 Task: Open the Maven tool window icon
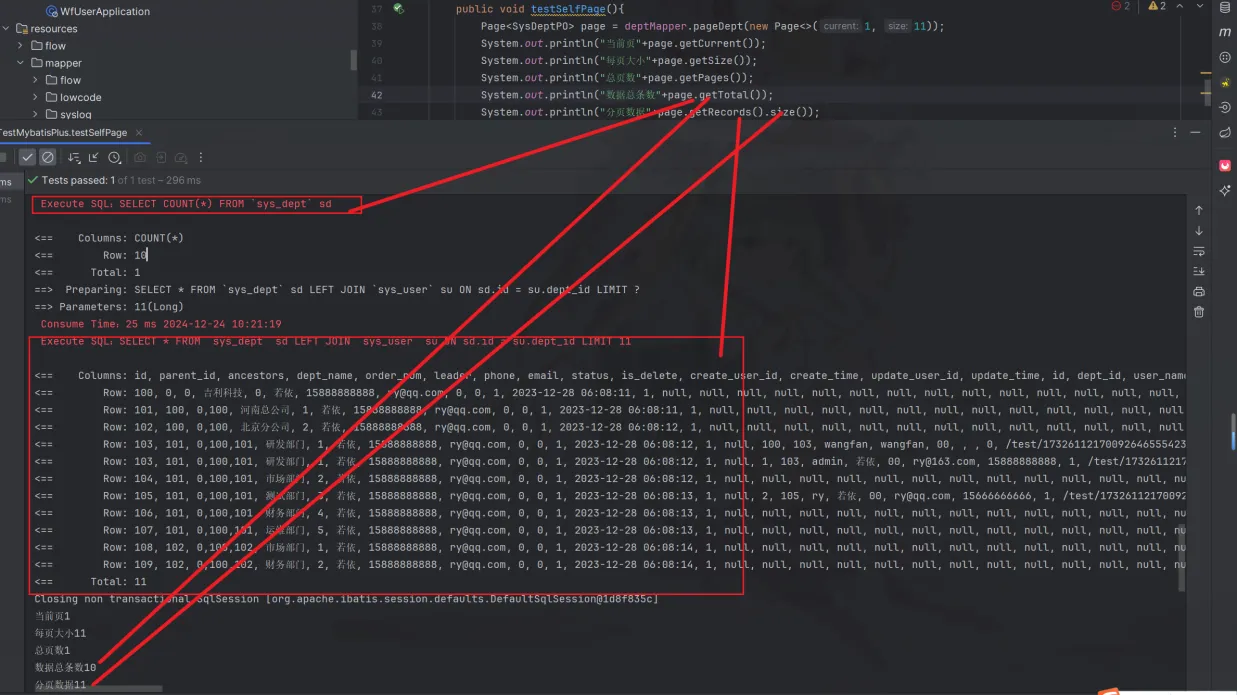1225,33
